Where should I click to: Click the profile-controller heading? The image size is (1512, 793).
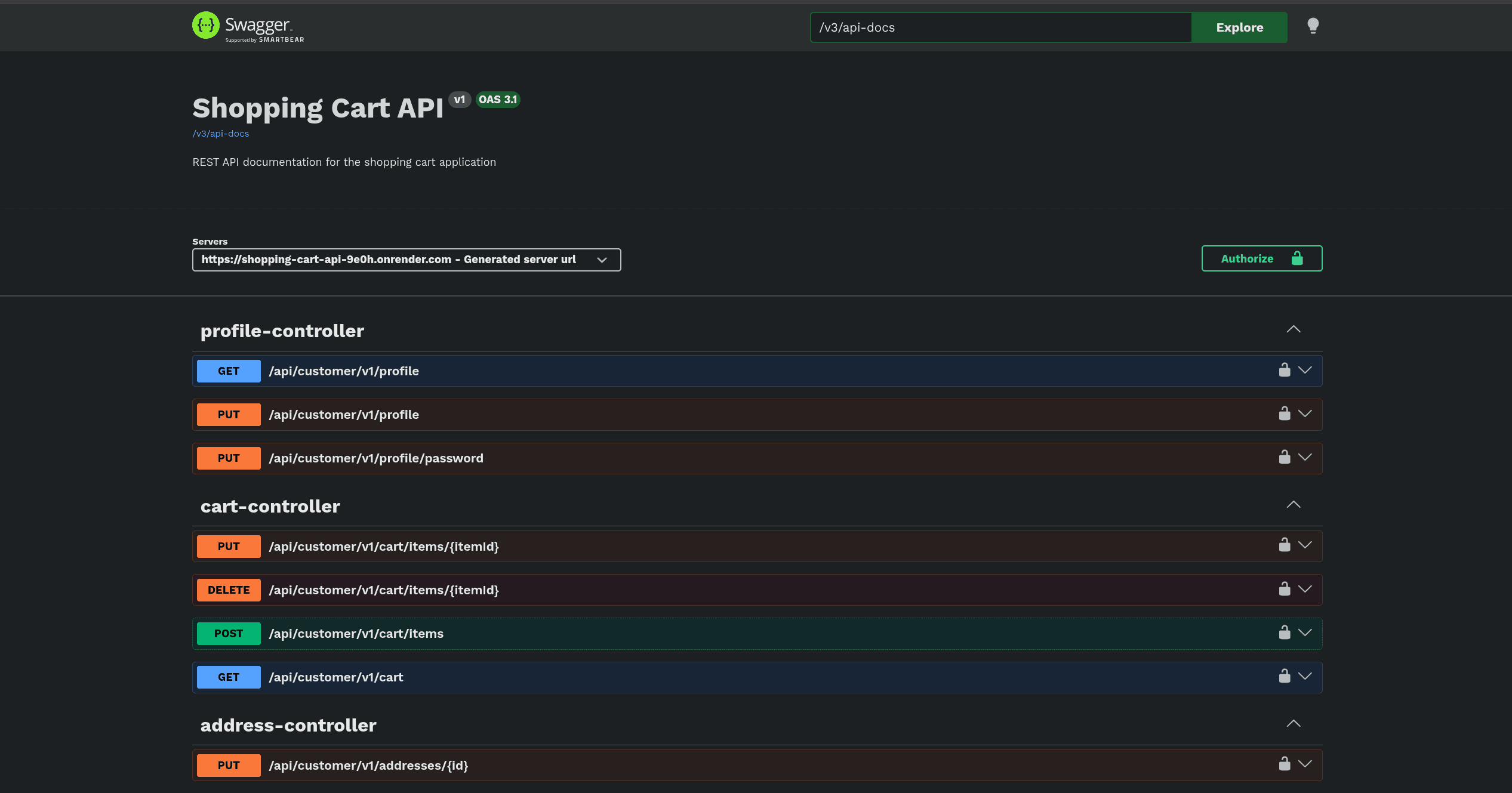(x=282, y=331)
